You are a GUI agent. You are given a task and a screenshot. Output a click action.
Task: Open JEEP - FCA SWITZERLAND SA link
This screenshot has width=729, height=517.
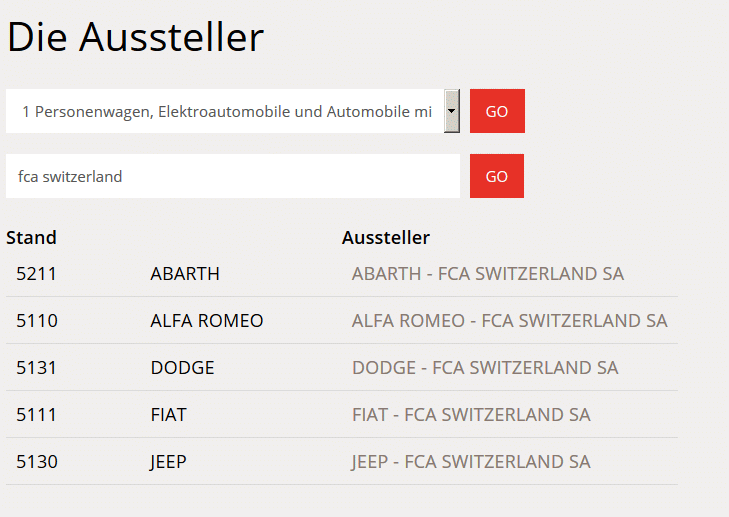pyautogui.click(x=471, y=462)
